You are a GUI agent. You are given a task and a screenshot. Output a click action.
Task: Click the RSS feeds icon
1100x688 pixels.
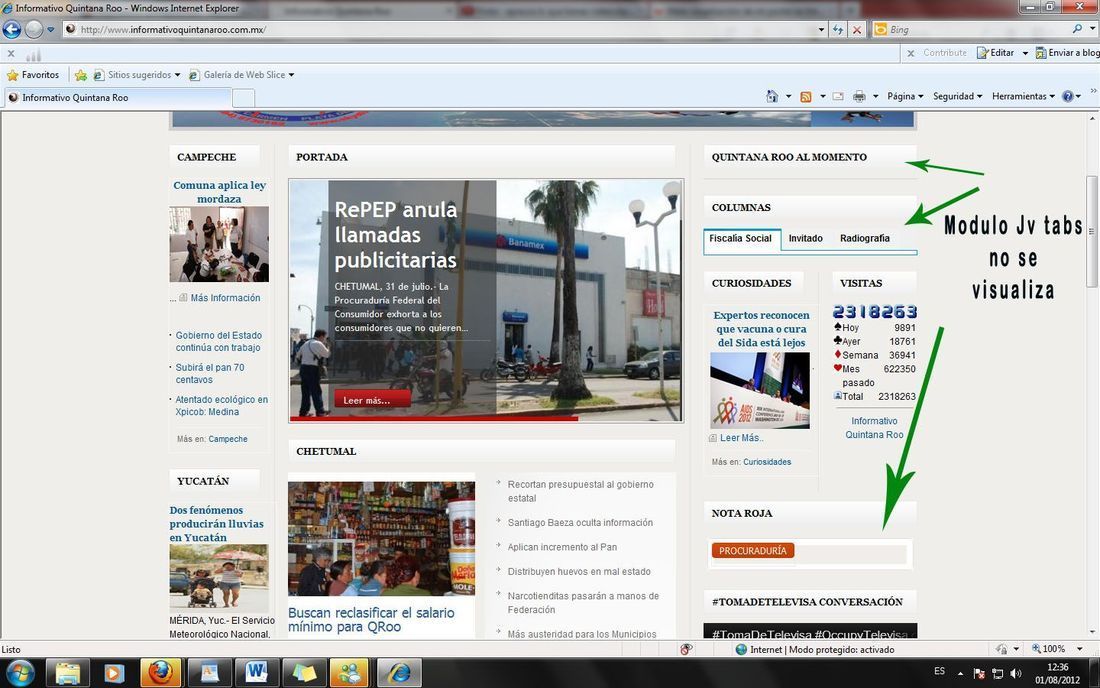click(x=806, y=96)
